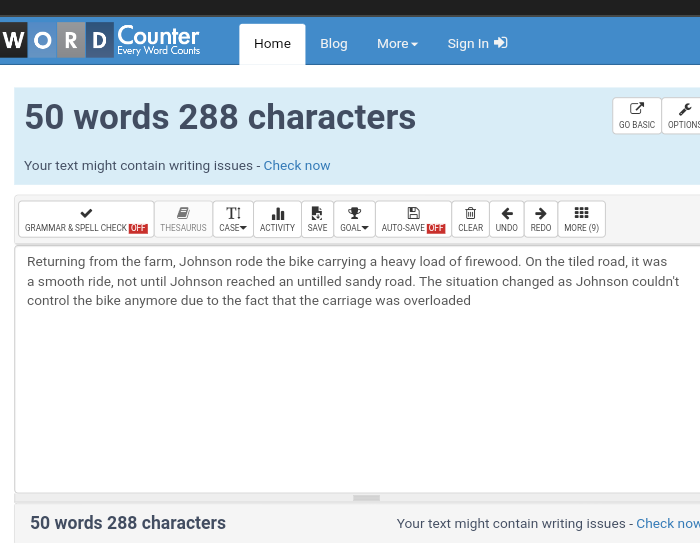Toggle Grammar & Spell Check on
Screen dimensions: 700x543
pyautogui.click(x=86, y=219)
